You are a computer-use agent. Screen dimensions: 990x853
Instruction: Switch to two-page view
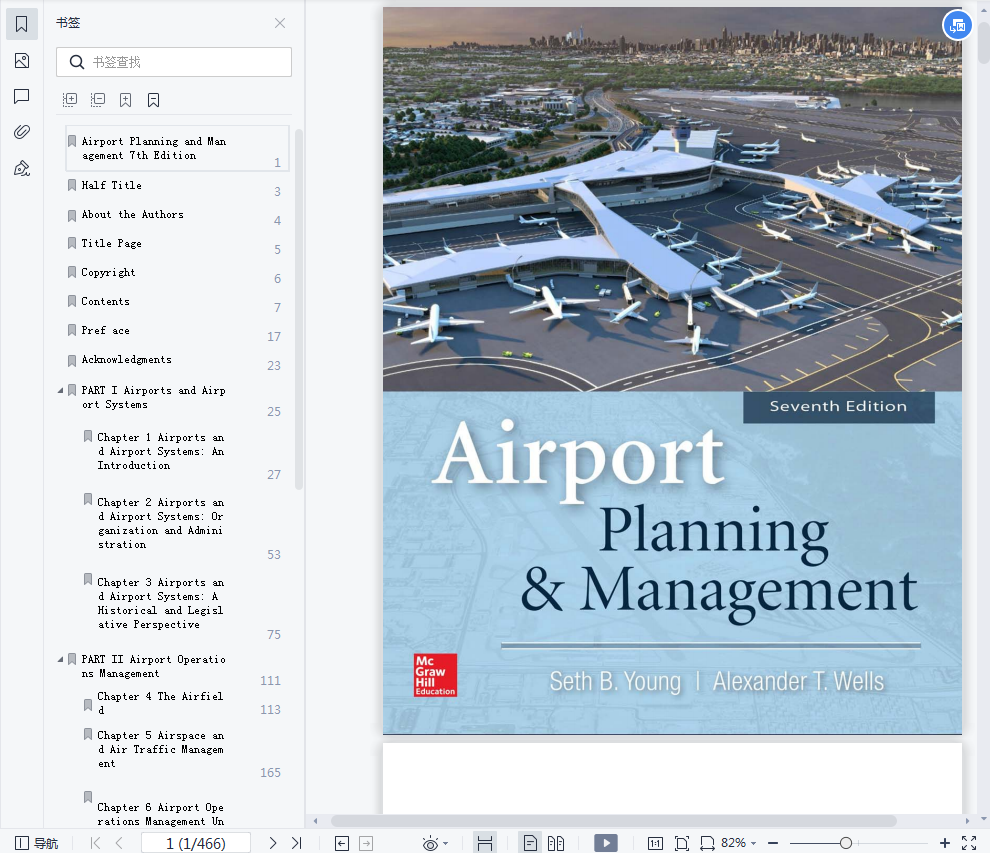[x=556, y=844]
